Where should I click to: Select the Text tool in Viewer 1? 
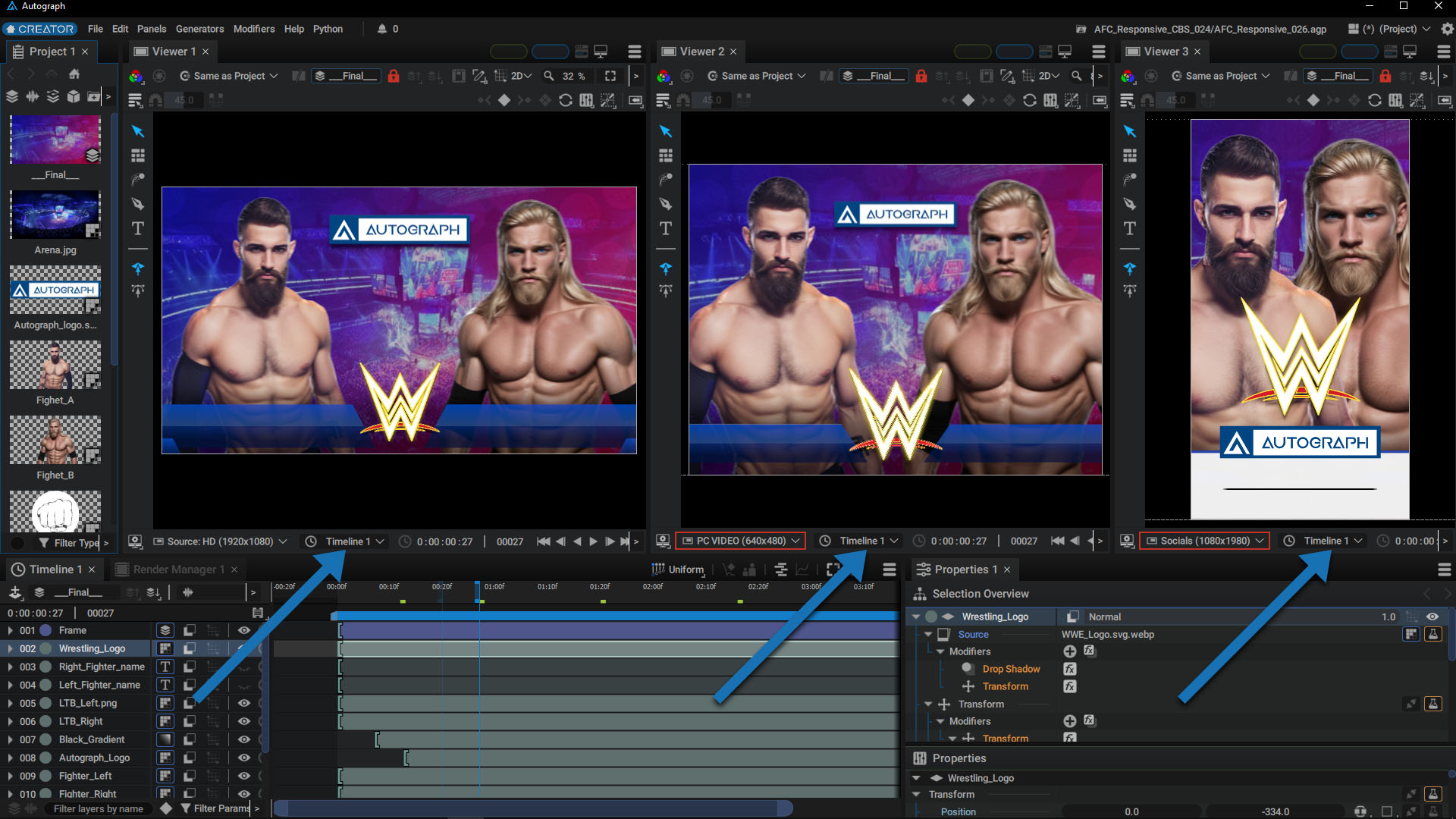pos(138,228)
